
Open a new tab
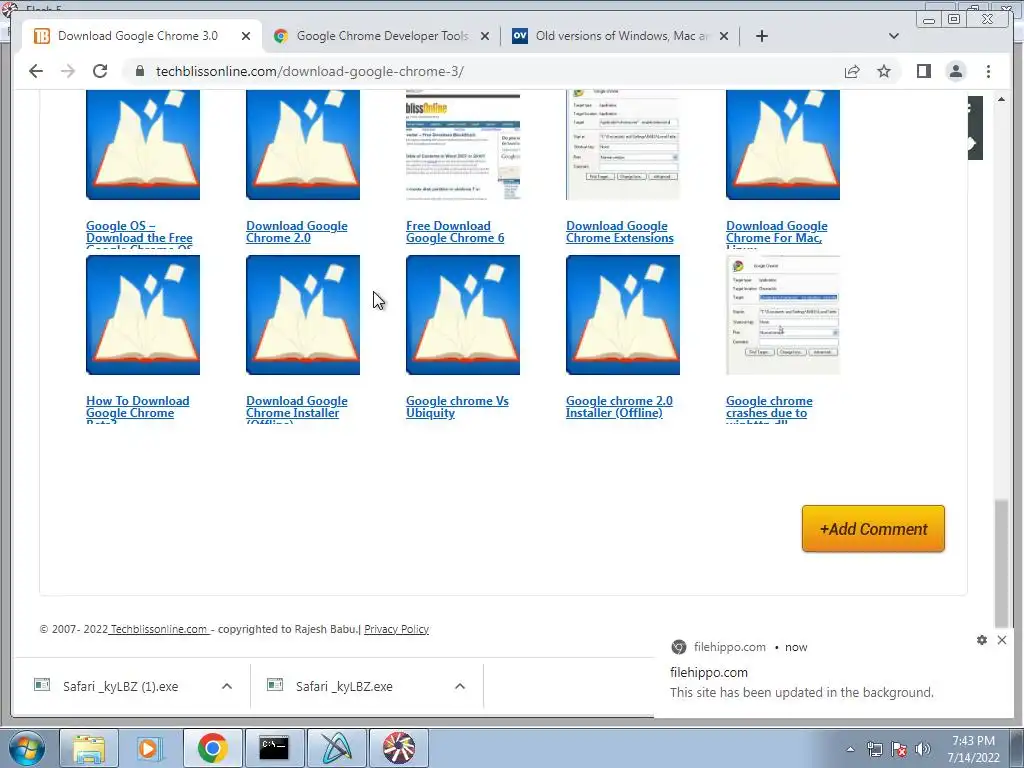761,36
